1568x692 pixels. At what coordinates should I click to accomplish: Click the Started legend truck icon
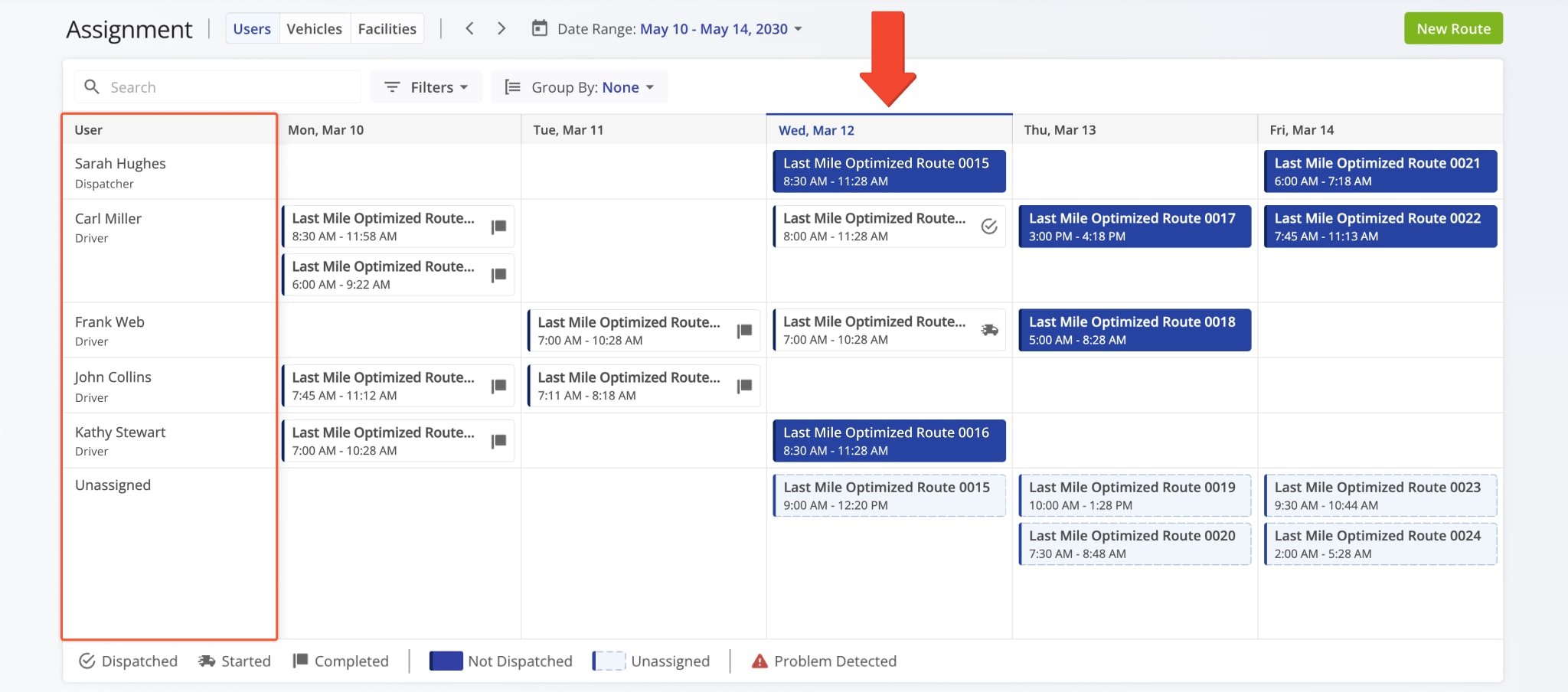207,661
